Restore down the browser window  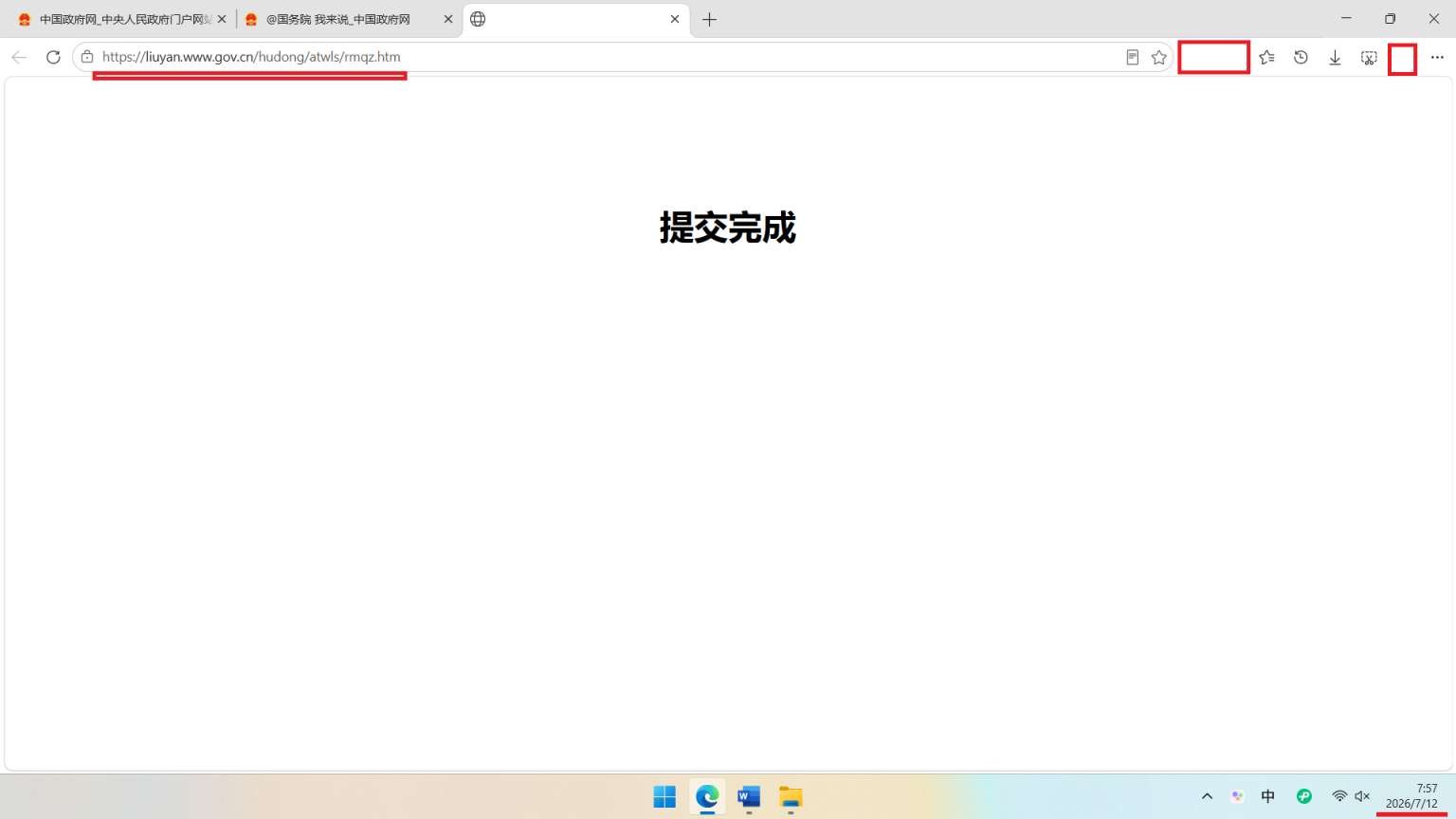coord(1390,18)
